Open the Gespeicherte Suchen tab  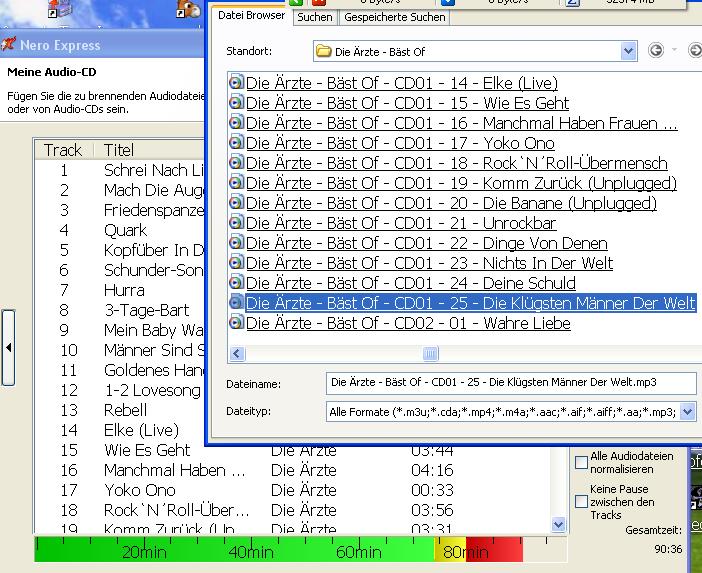coord(395,17)
